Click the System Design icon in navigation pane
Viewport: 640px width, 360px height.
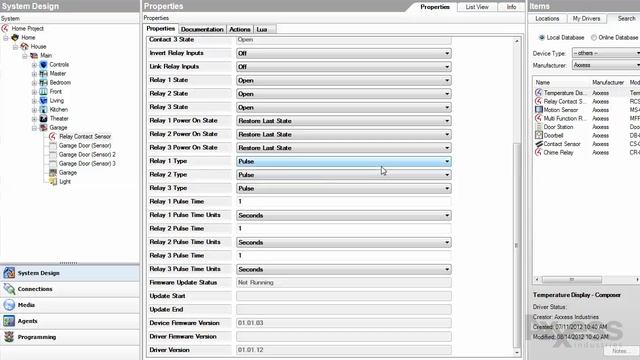pos(9,273)
